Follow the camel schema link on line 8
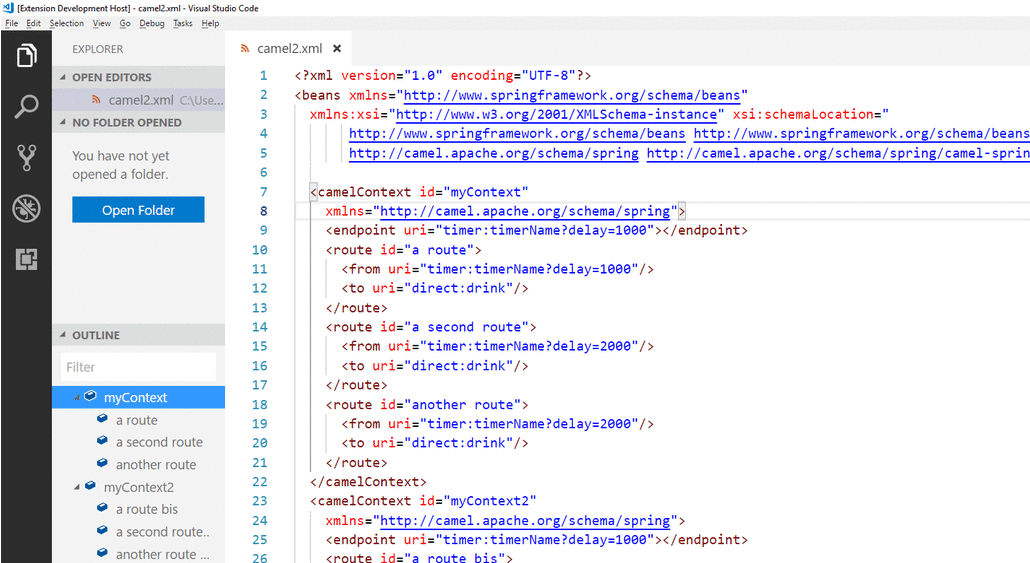Image resolution: width=1030 pixels, height=563 pixels. (x=525, y=211)
